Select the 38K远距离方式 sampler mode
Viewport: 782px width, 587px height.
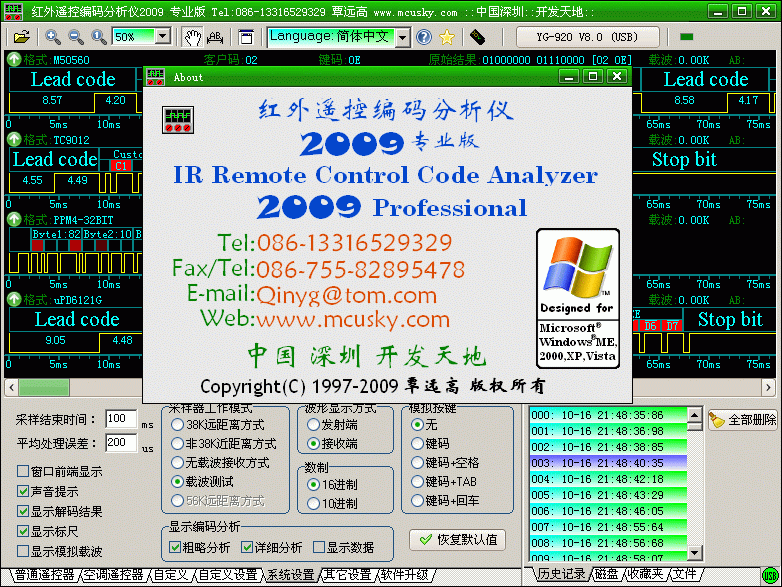point(177,424)
